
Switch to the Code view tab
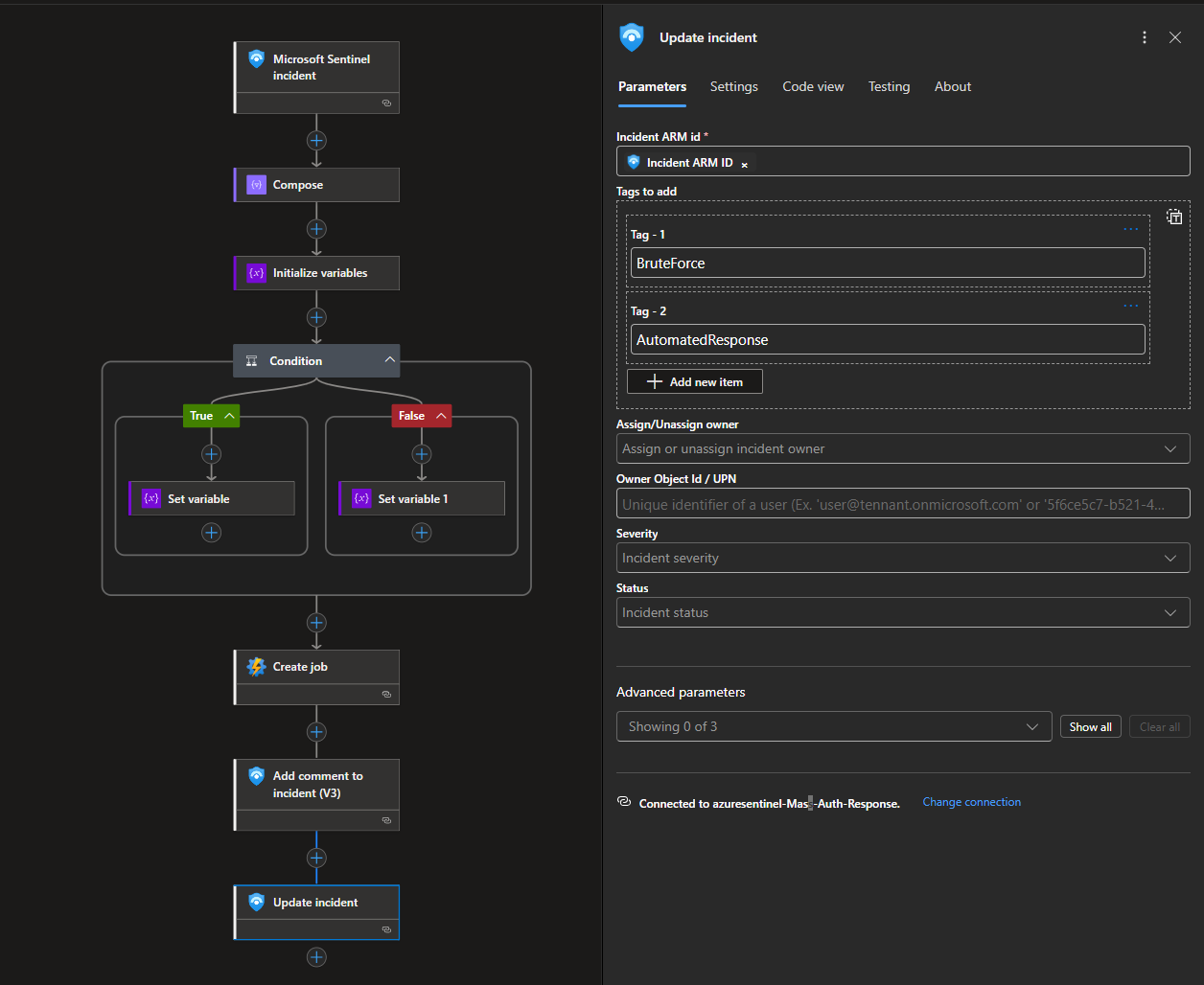pos(813,86)
